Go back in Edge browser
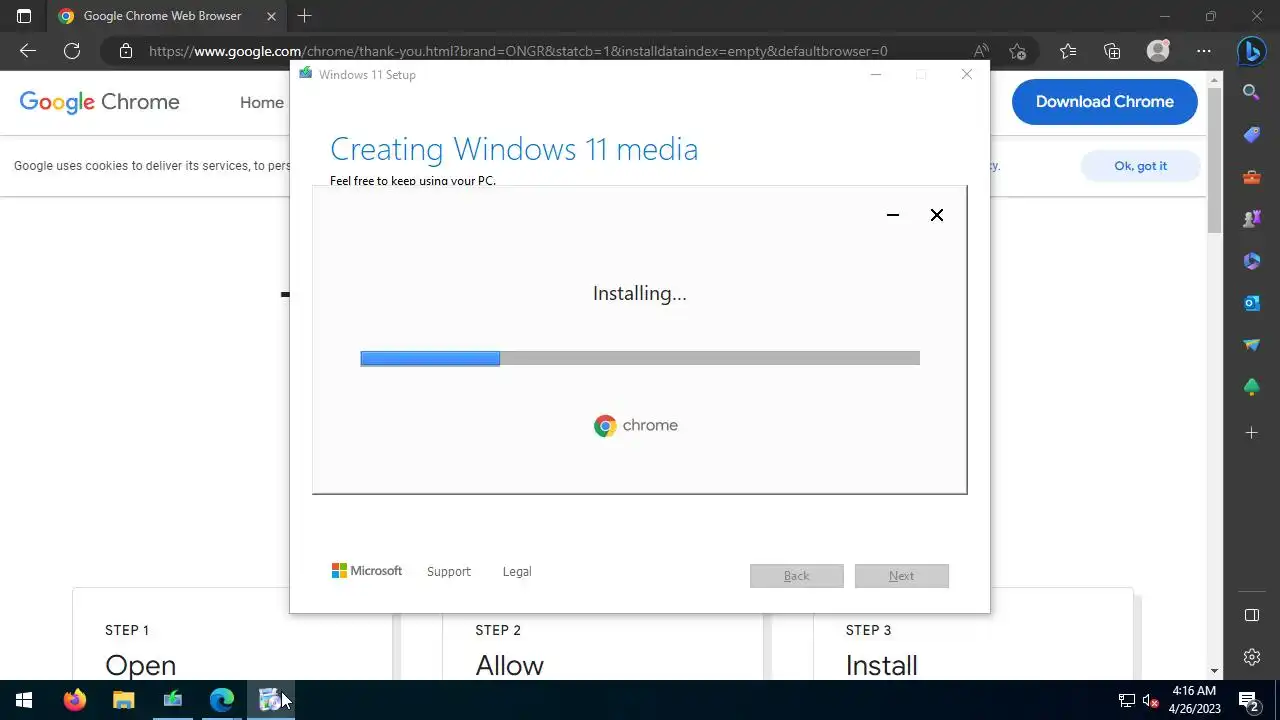 point(28,51)
